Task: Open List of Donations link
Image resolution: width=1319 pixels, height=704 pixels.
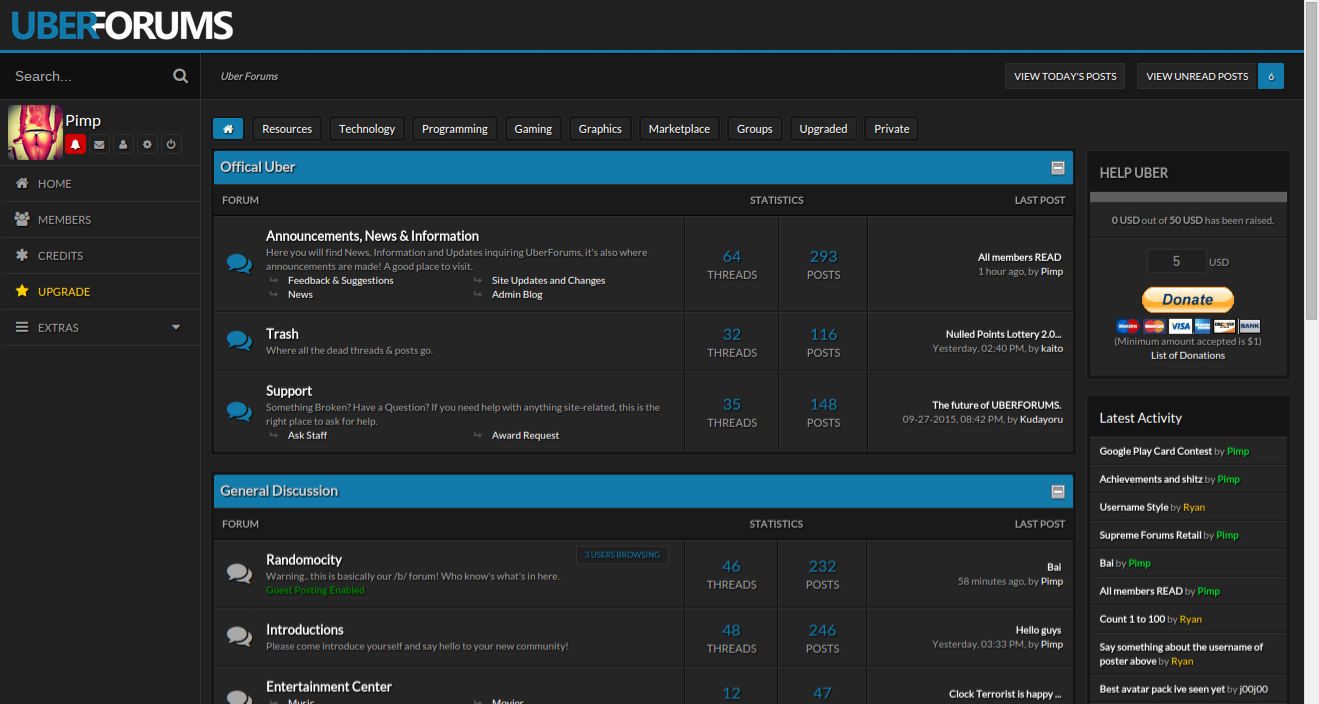Action: [x=1188, y=355]
